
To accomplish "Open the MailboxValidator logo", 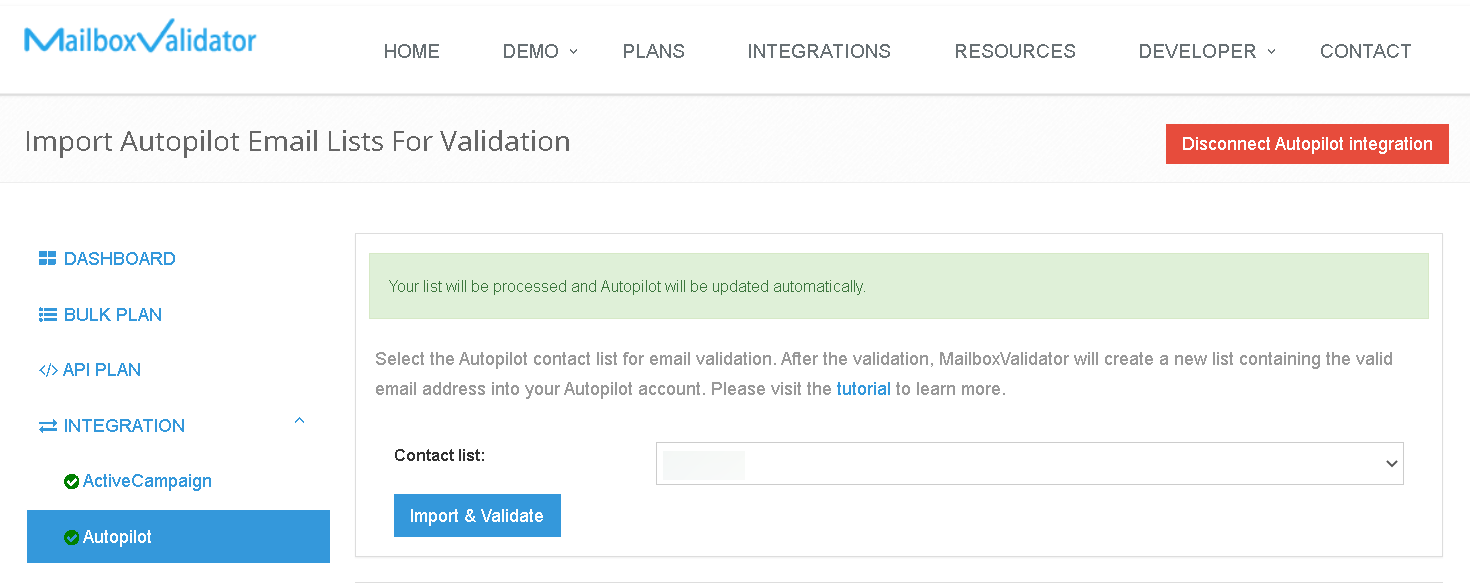I will pos(139,38).
